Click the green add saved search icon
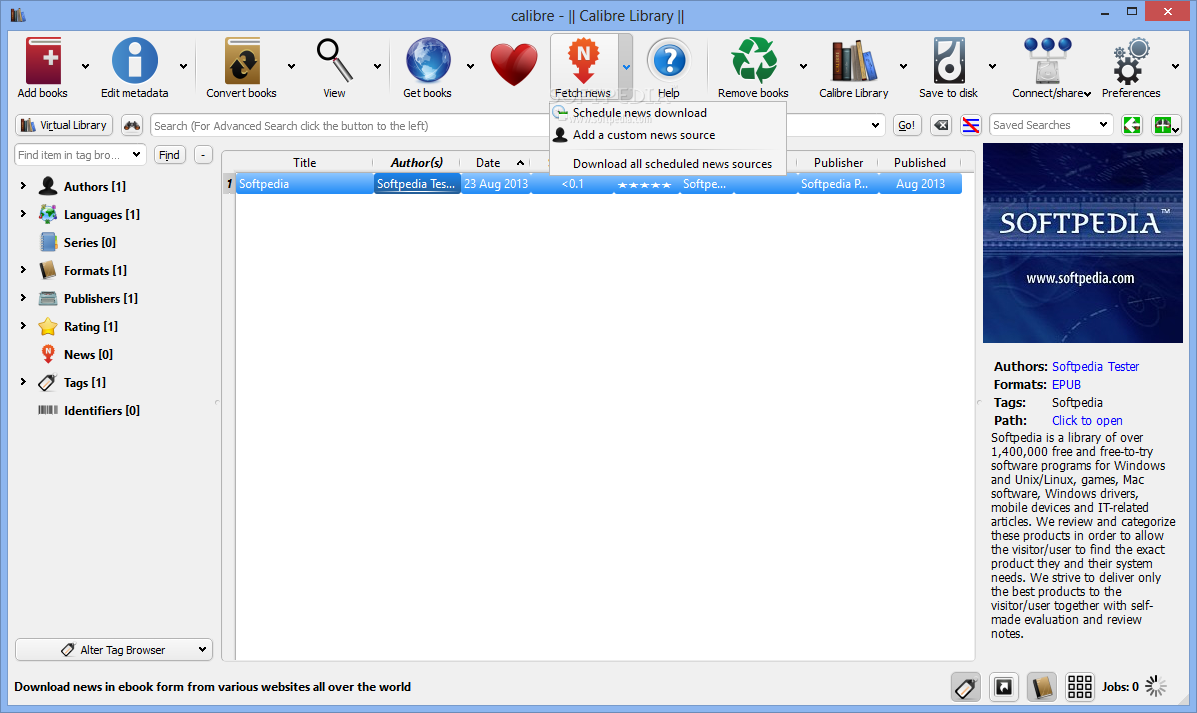1197x713 pixels. (1166, 125)
